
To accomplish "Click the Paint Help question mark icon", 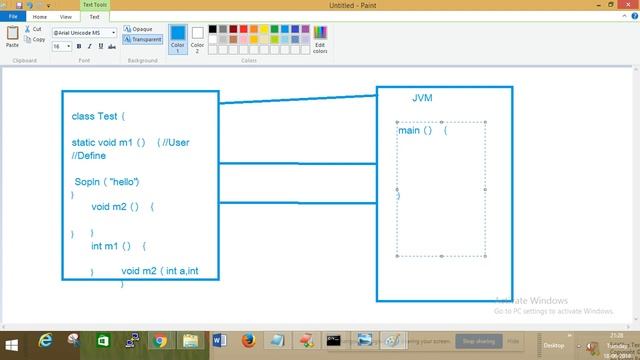I will pyautogui.click(x=635, y=16).
